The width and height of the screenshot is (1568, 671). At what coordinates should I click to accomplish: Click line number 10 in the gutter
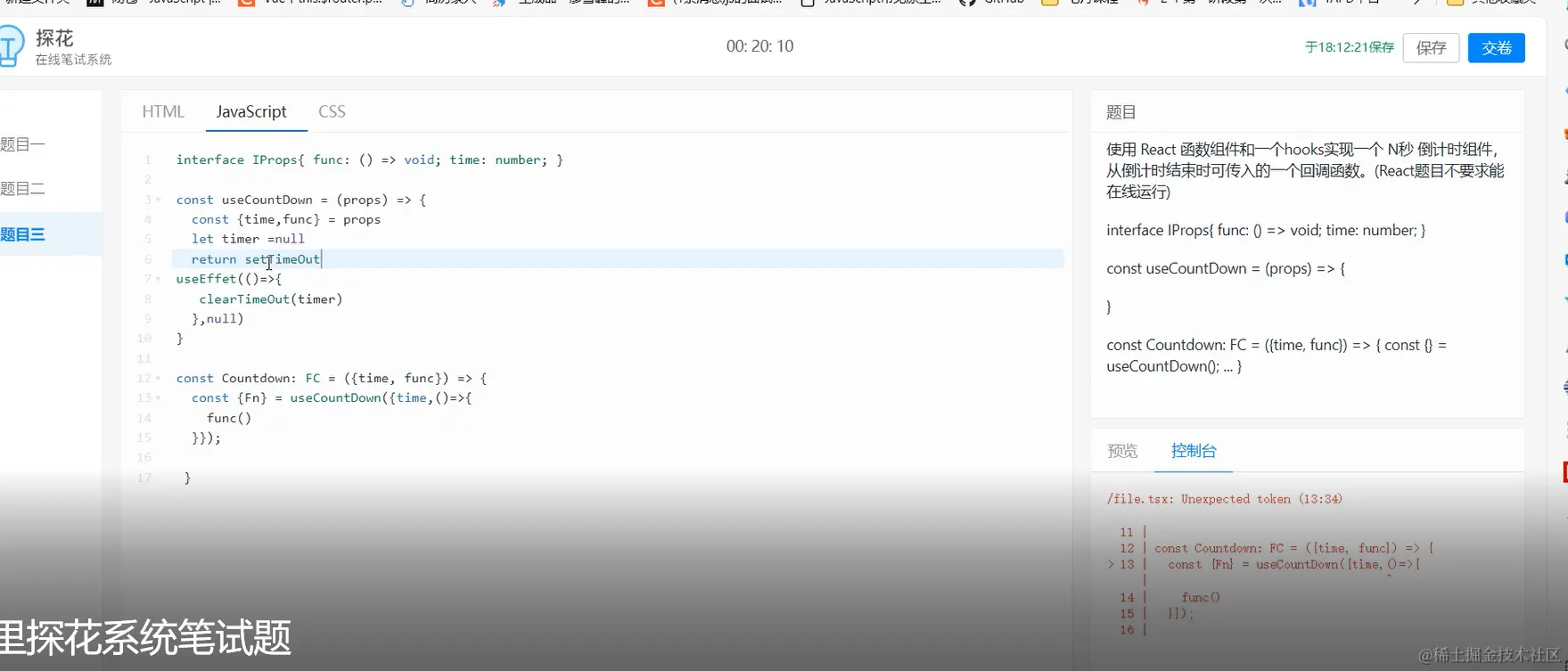click(144, 339)
